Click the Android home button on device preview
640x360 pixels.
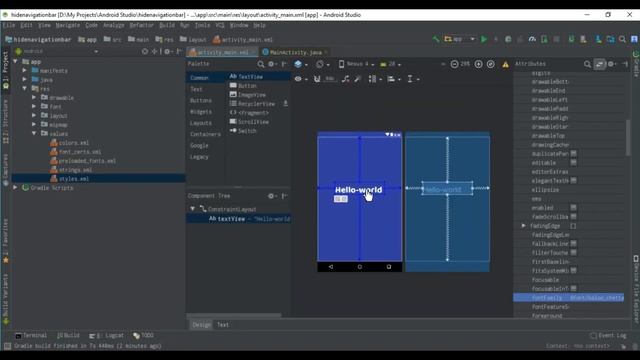click(360, 267)
